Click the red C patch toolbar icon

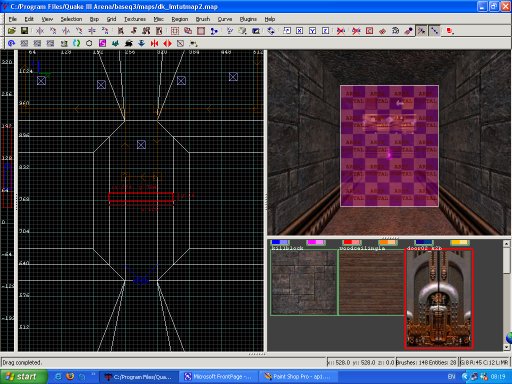coord(369,31)
